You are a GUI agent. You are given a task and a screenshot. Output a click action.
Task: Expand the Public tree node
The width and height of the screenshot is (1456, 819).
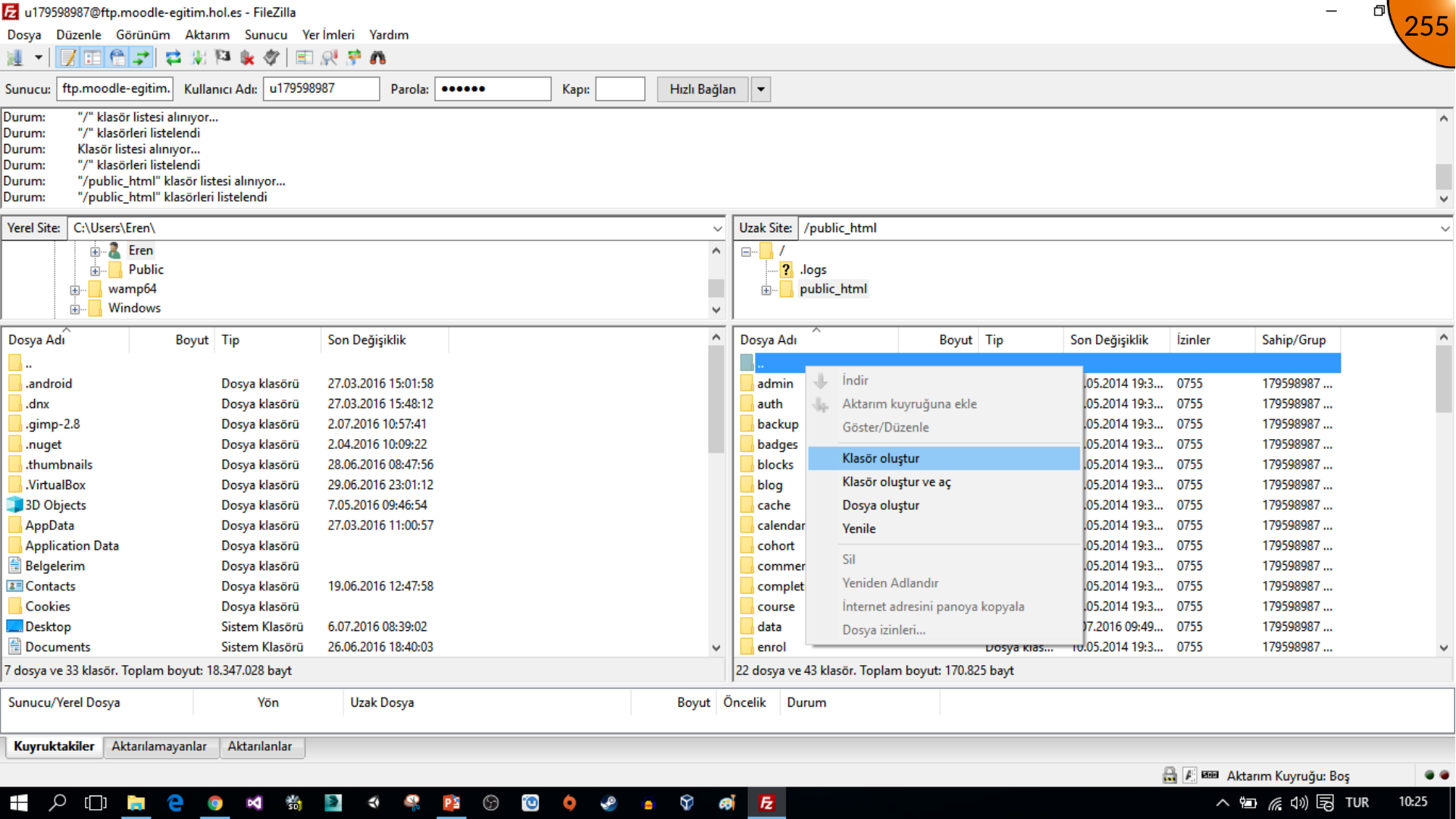pos(95,270)
